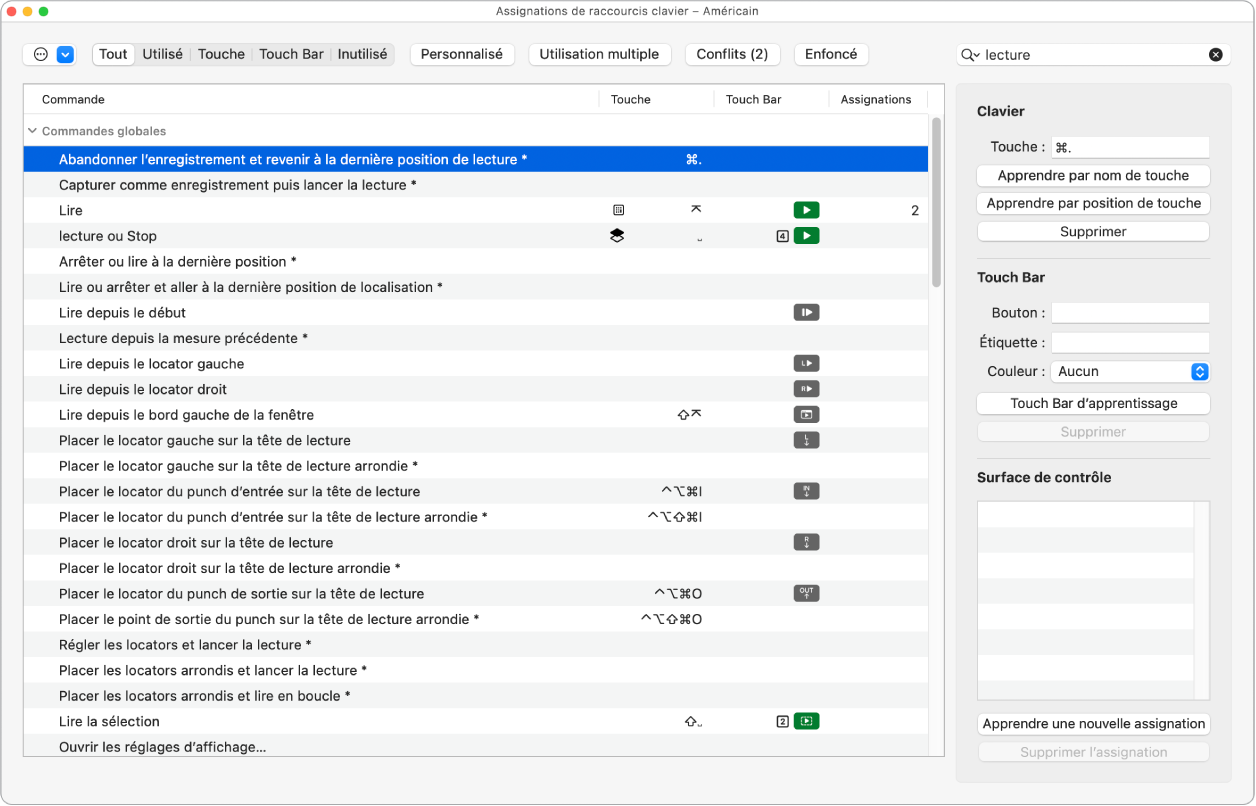Click the piano roll icon beside Lire
1256x806 pixels.
(618, 210)
